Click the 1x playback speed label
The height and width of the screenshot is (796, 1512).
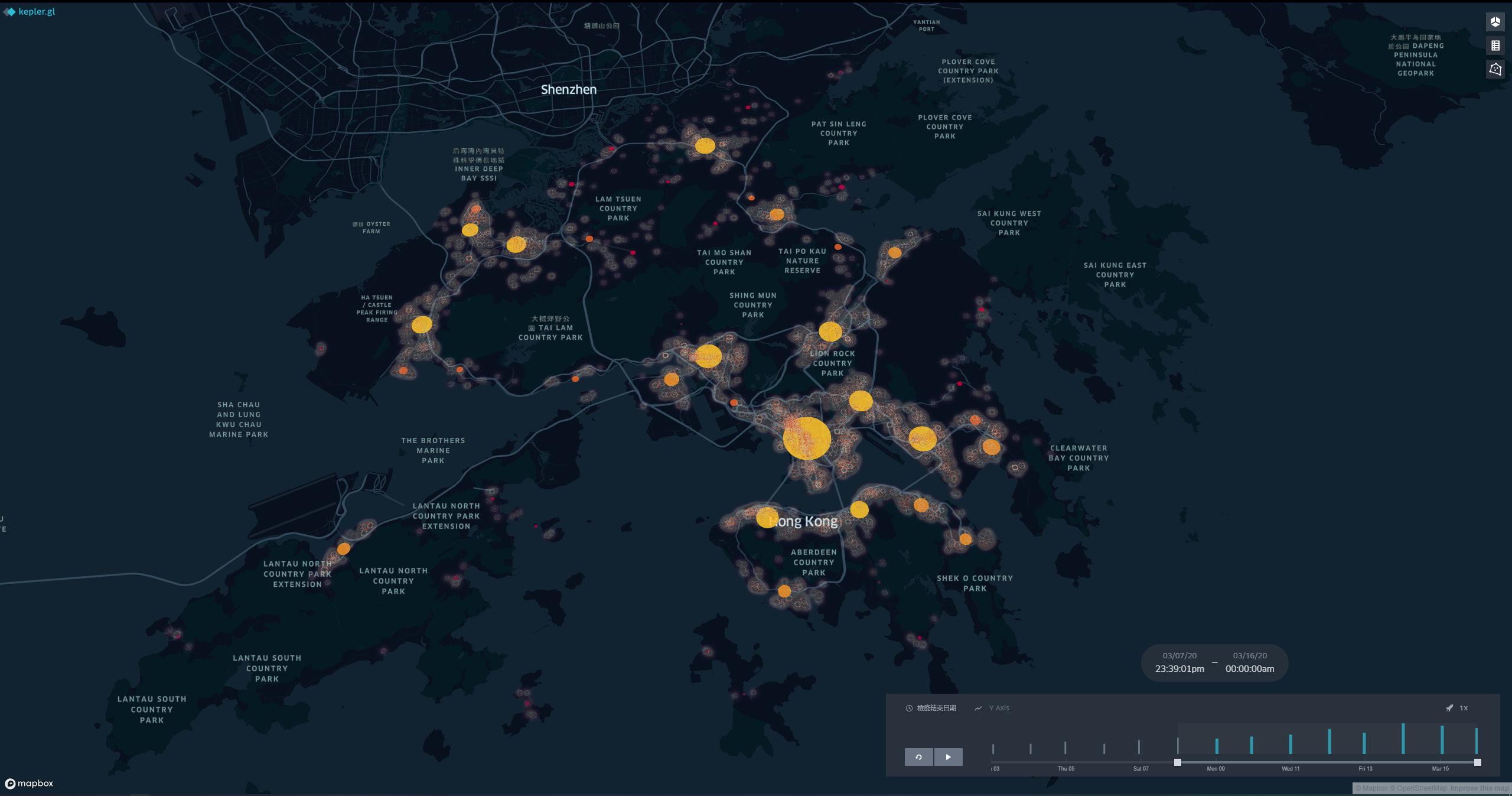pyautogui.click(x=1464, y=708)
